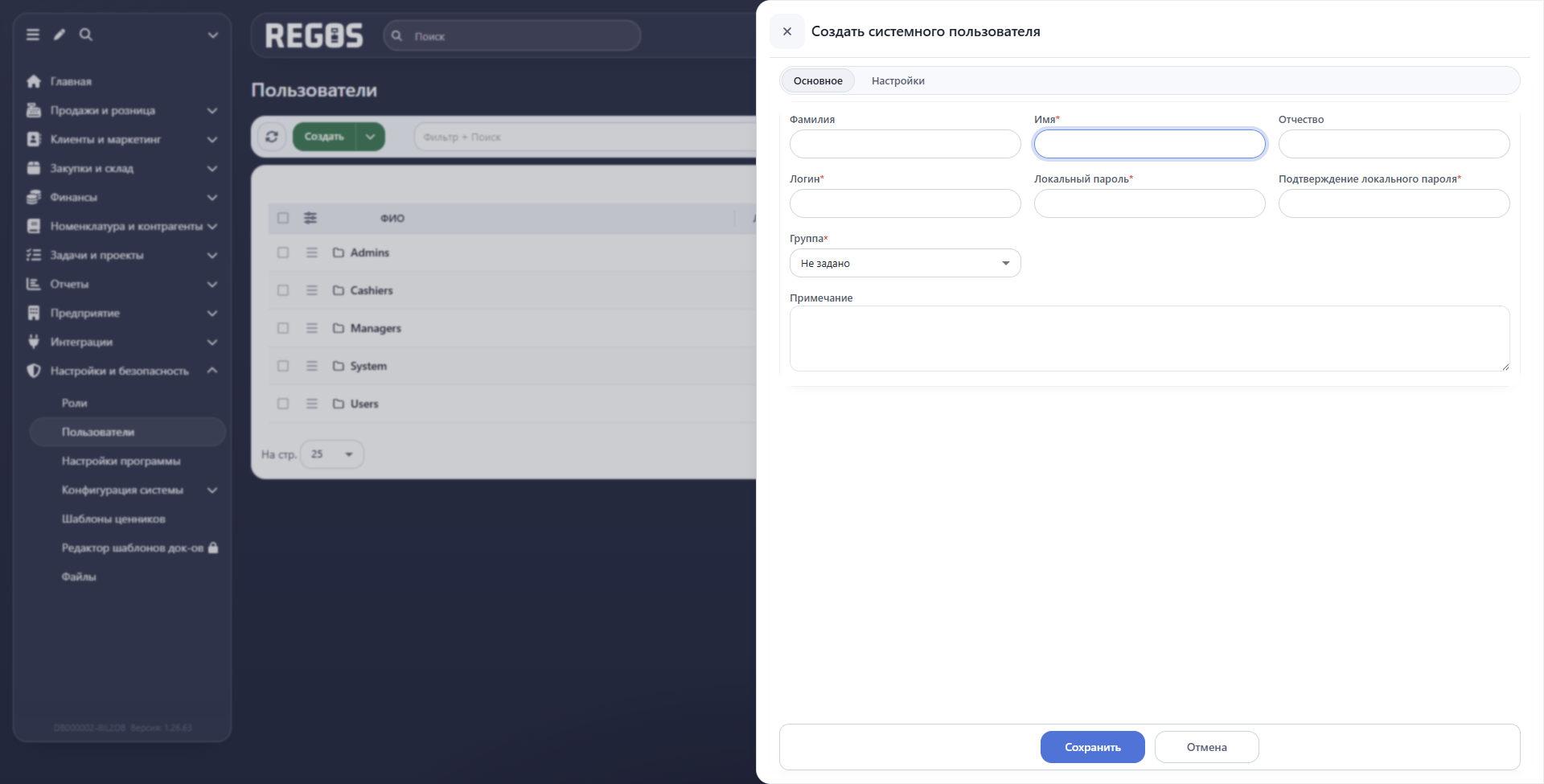
Task: Check the Users row checkbox
Action: (x=283, y=404)
